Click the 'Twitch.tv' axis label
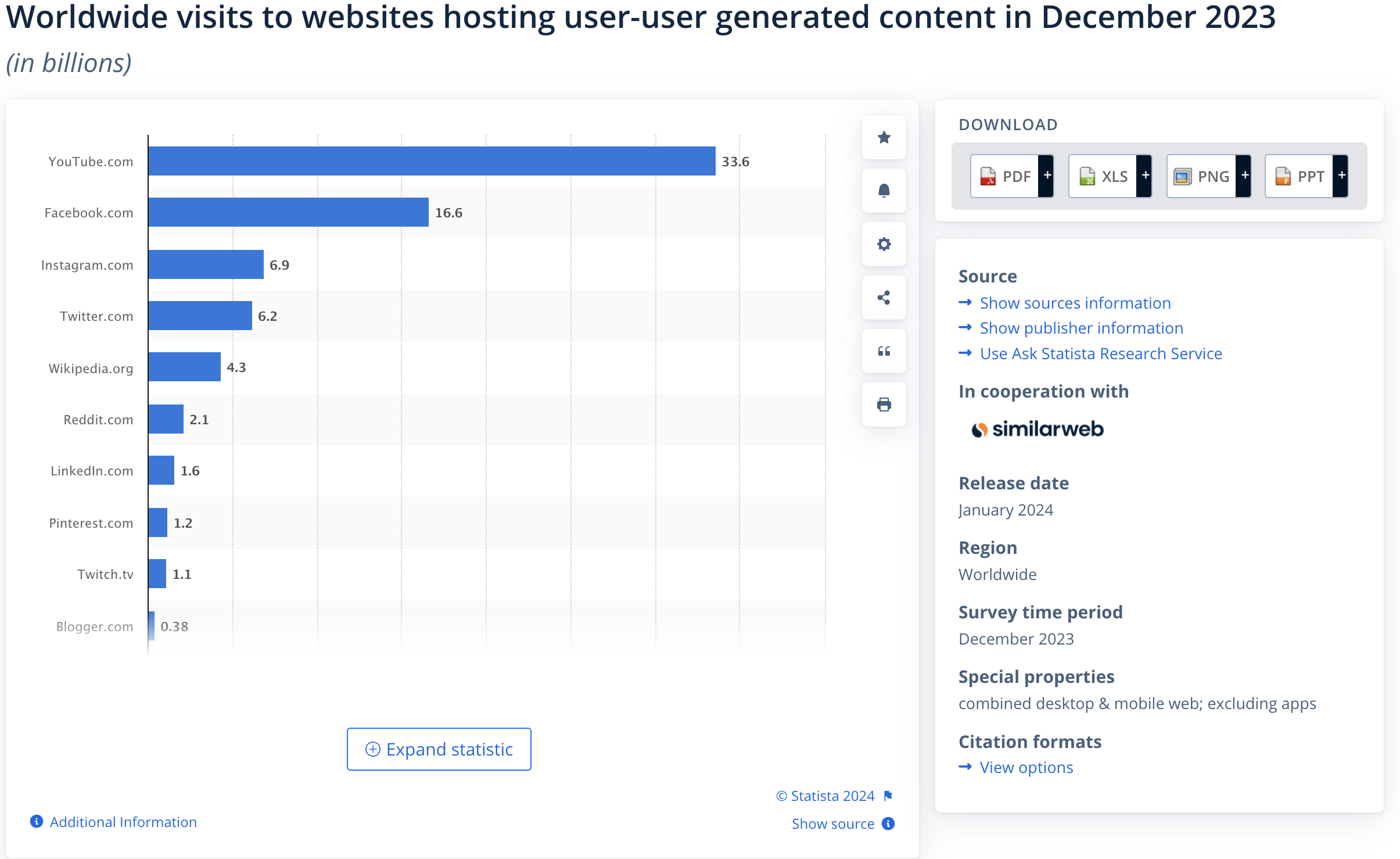Image resolution: width=1400 pixels, height=859 pixels. click(105, 574)
